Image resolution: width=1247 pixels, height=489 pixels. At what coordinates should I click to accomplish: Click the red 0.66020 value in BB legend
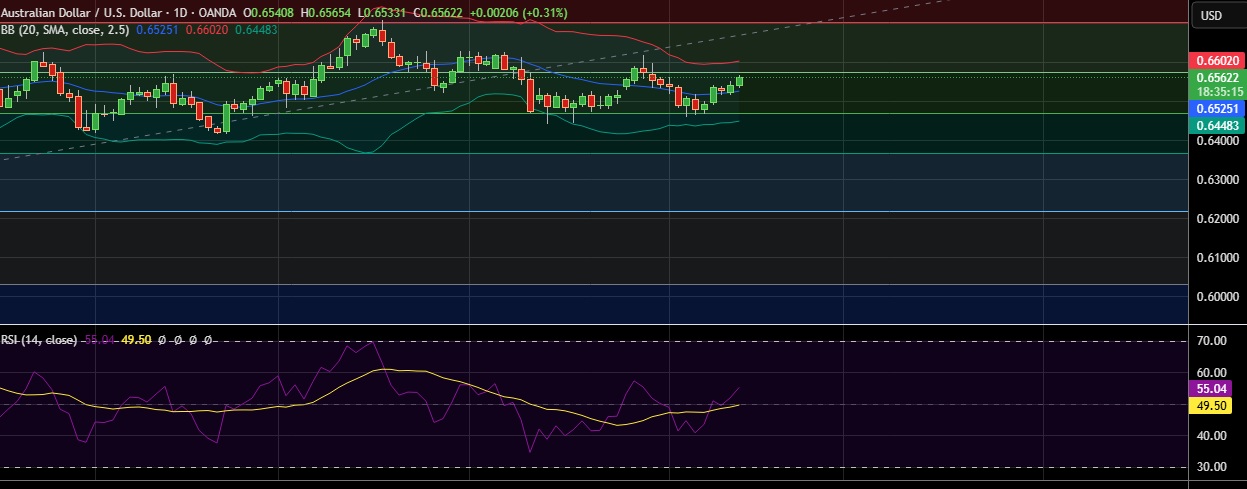pos(208,30)
